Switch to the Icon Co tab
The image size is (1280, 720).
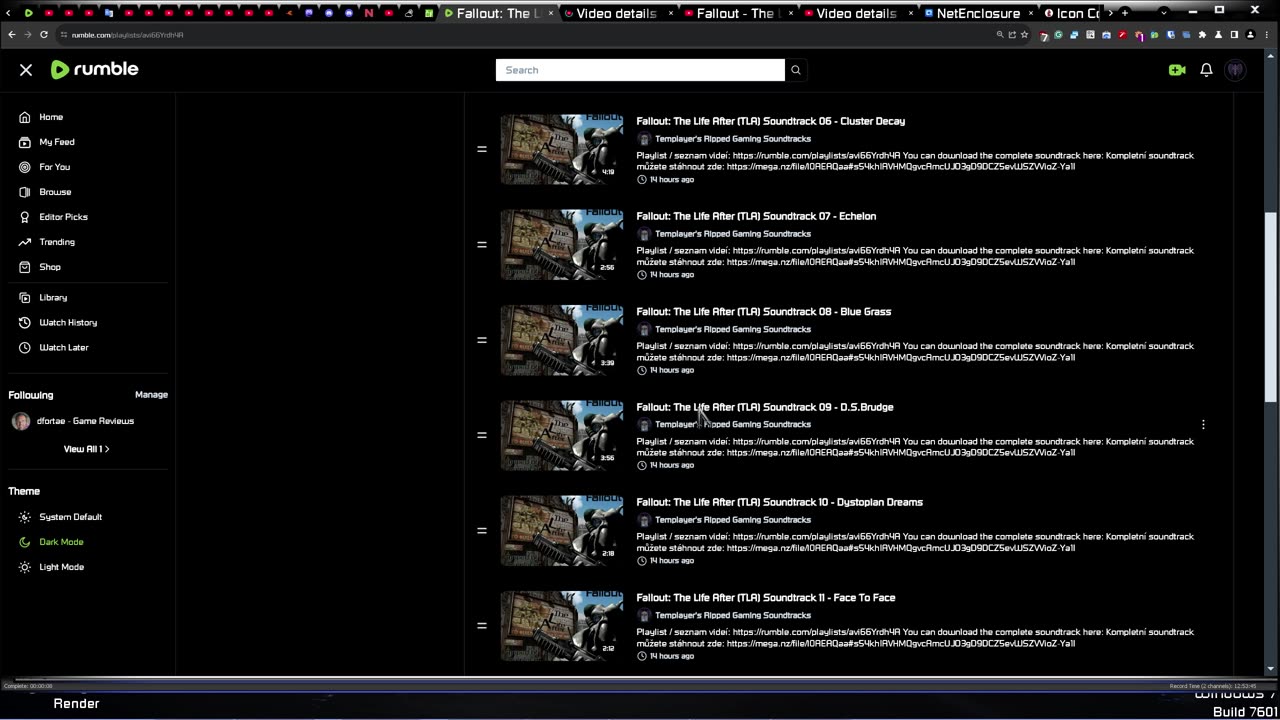1071,13
